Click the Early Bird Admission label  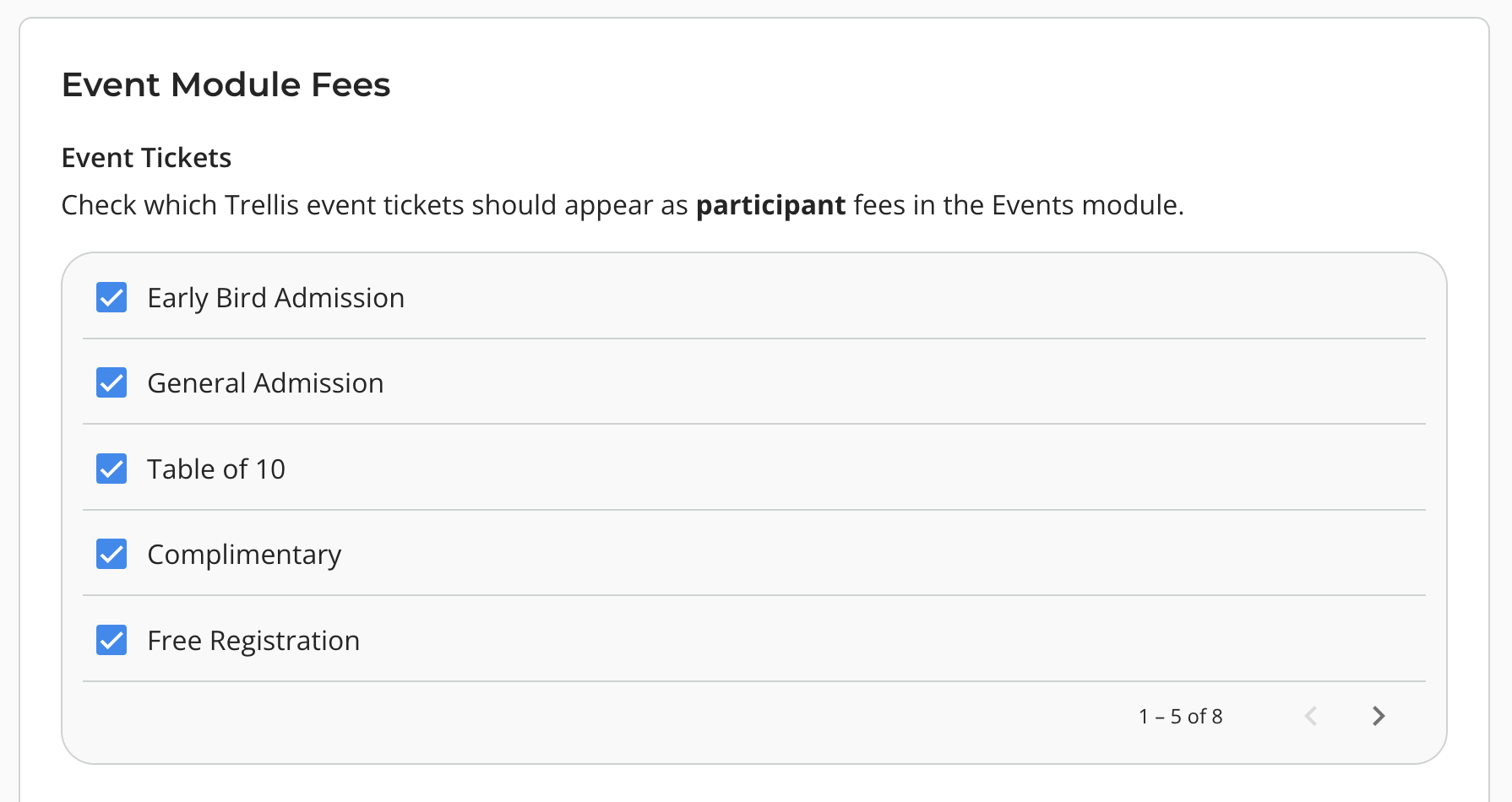[x=275, y=298]
